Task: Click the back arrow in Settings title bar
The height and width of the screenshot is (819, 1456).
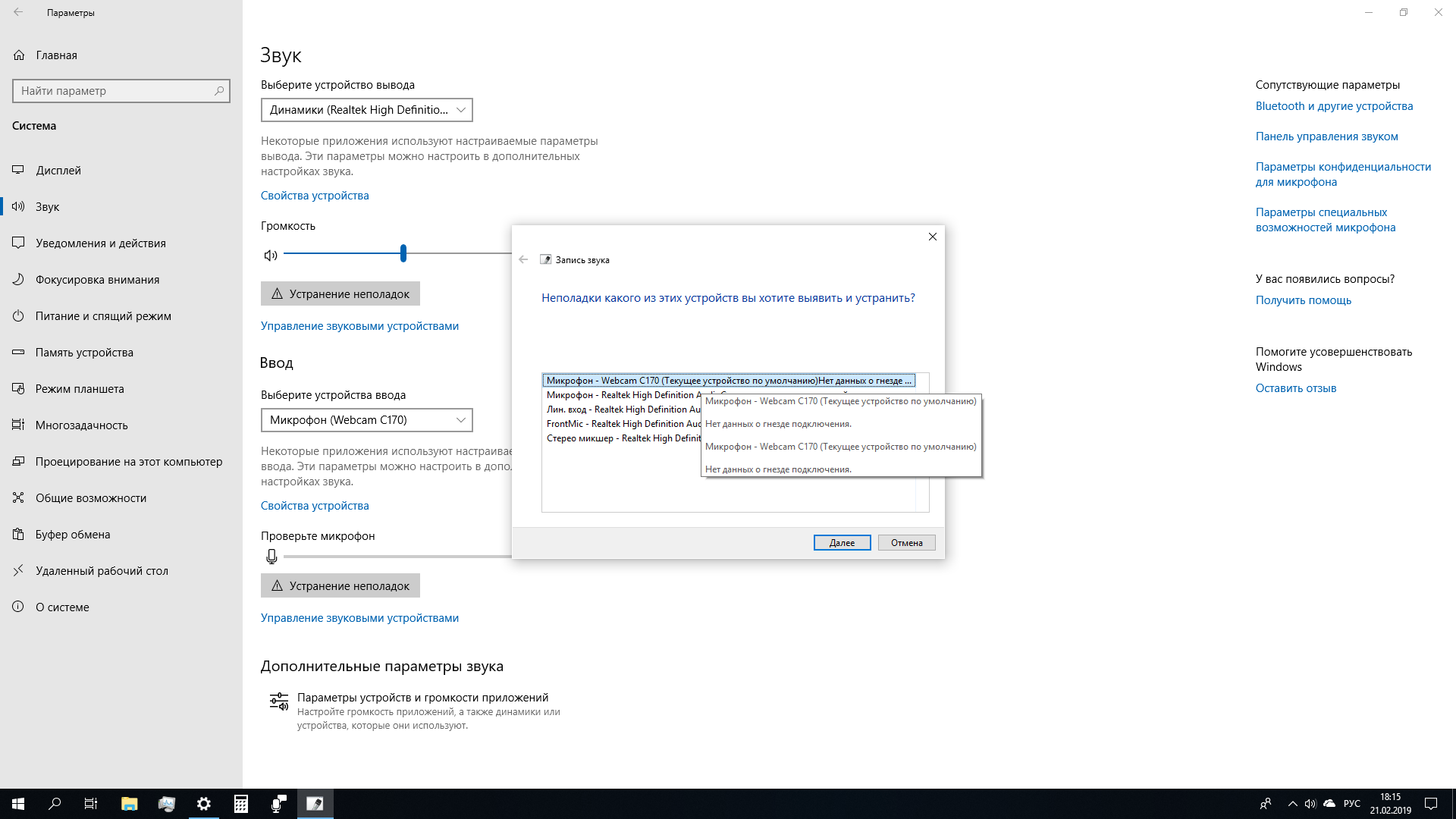Action: 18,12
